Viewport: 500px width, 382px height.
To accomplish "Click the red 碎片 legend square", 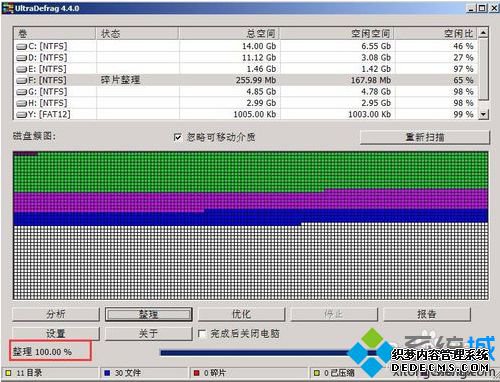I will click(197, 373).
